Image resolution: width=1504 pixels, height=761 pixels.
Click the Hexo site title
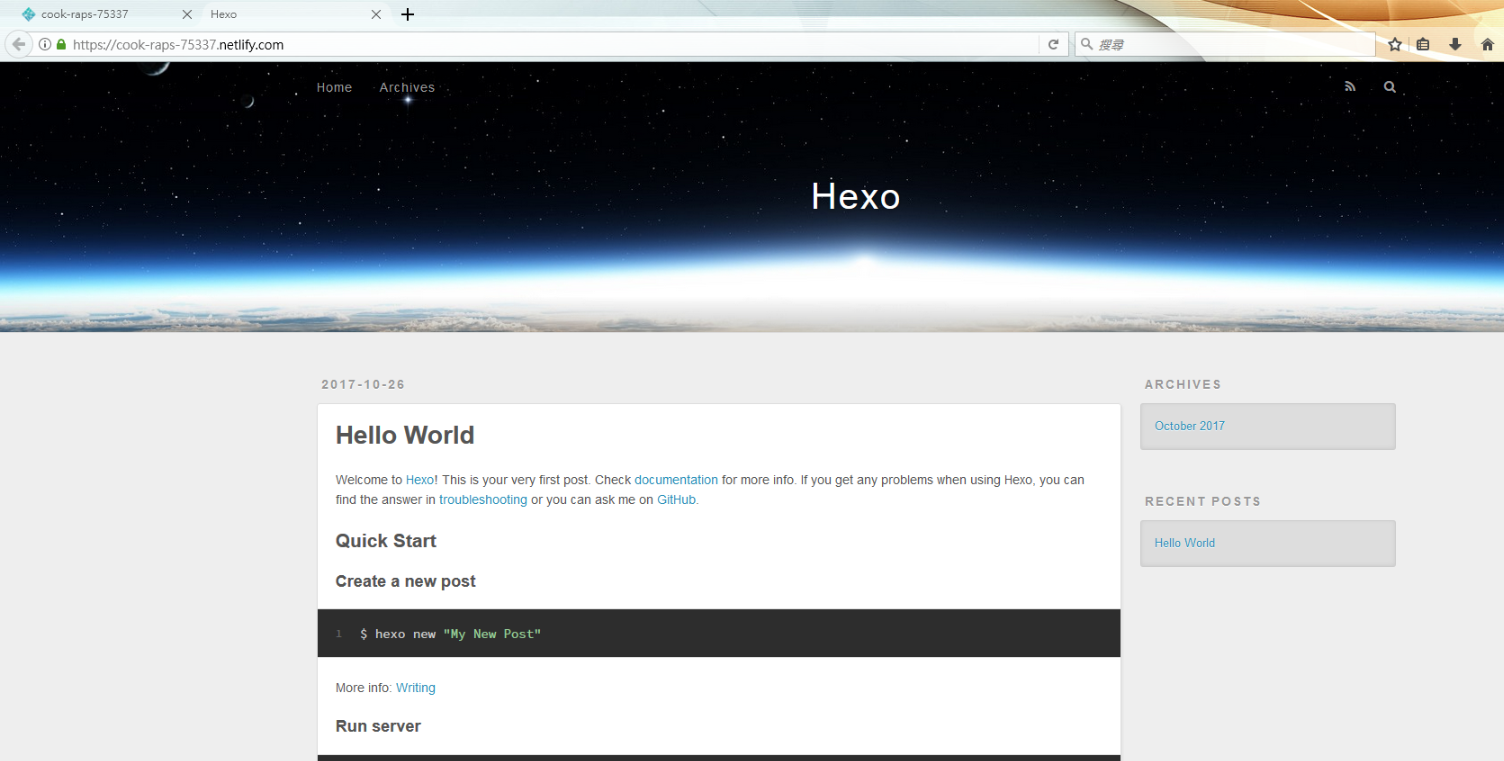coord(856,196)
